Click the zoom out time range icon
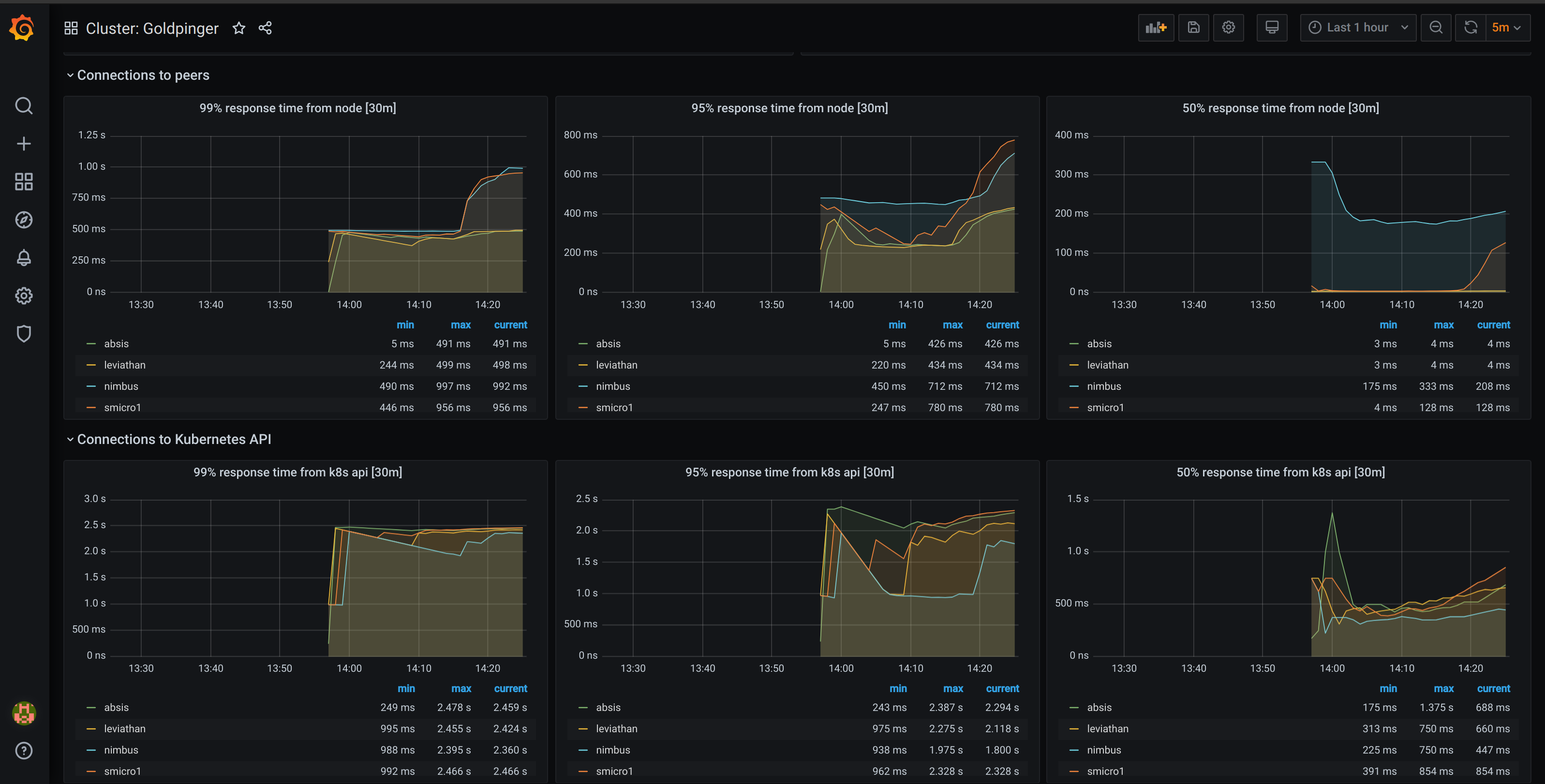The image size is (1545, 784). tap(1435, 28)
